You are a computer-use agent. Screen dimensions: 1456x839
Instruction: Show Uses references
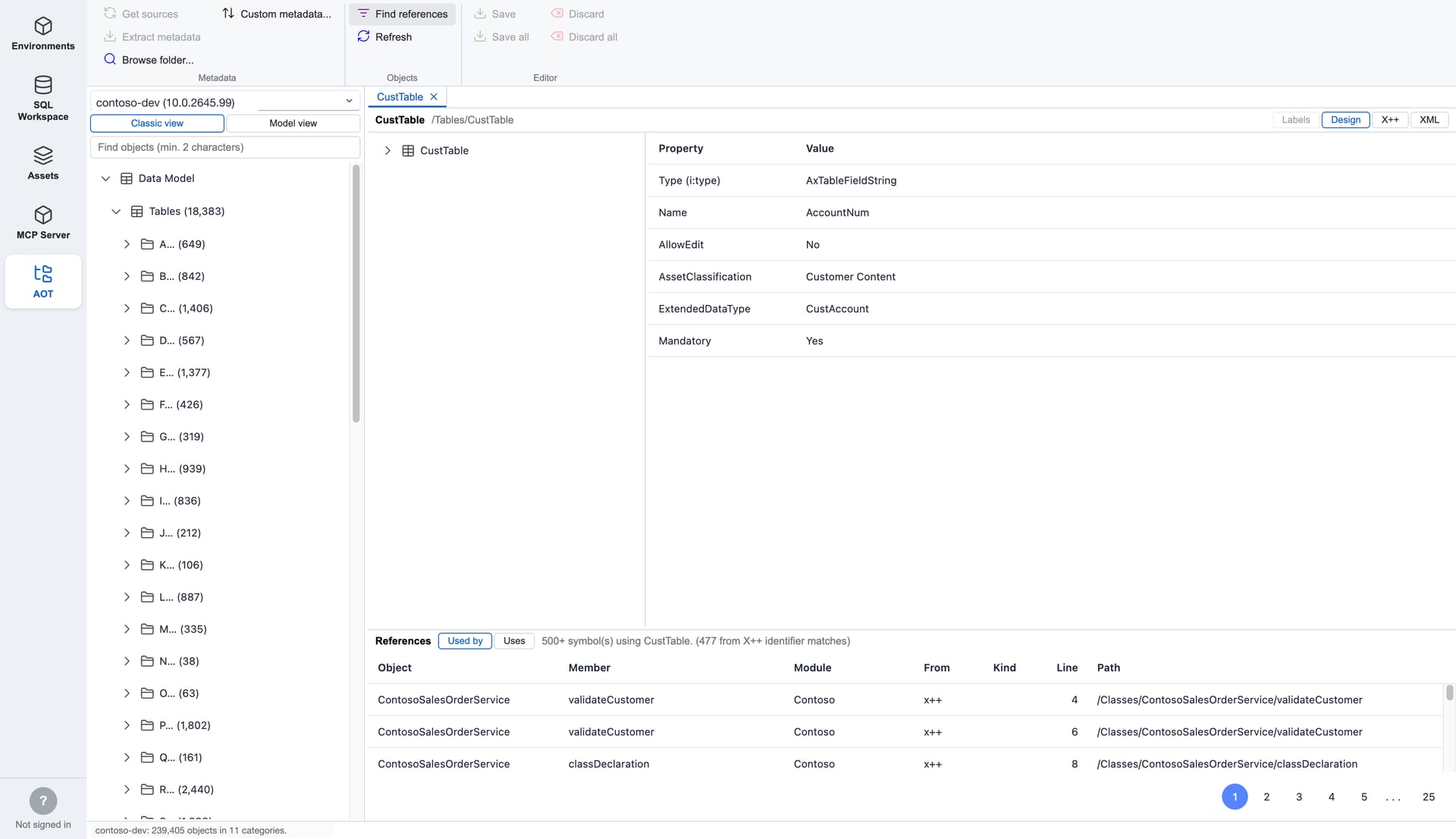coord(514,641)
